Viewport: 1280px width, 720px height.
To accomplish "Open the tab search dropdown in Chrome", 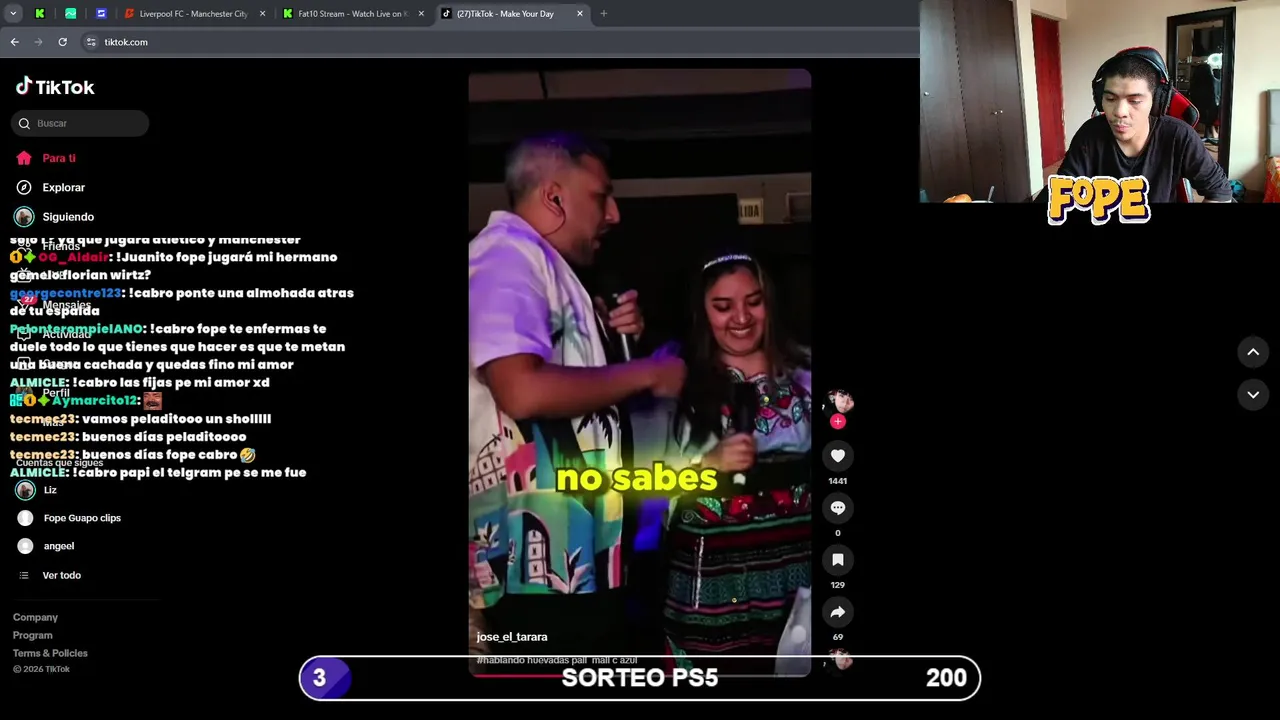I will (x=13, y=14).
